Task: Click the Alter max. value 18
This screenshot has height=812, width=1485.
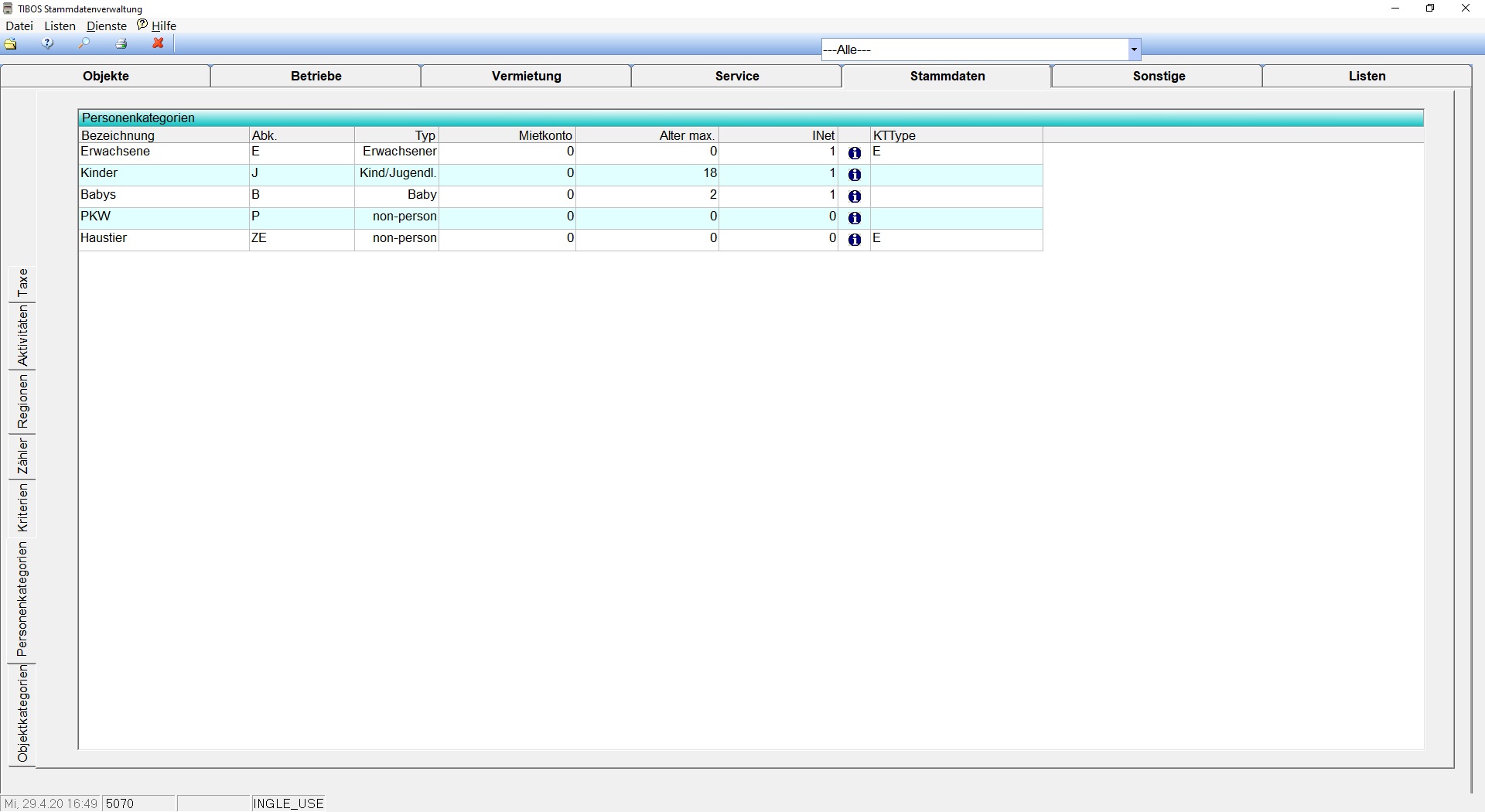Action: pyautogui.click(x=647, y=174)
